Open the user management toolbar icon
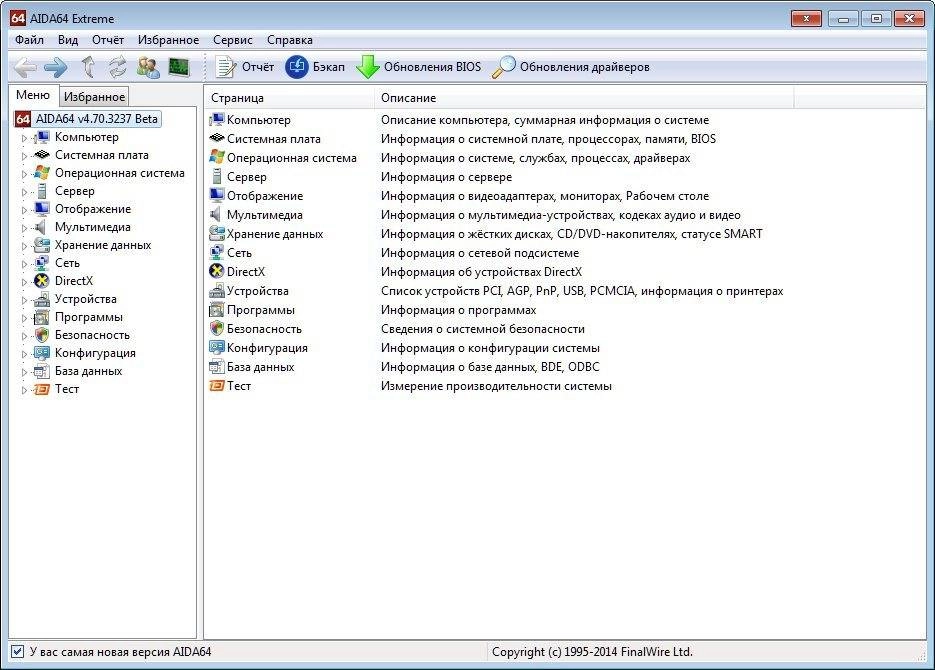 [148, 67]
